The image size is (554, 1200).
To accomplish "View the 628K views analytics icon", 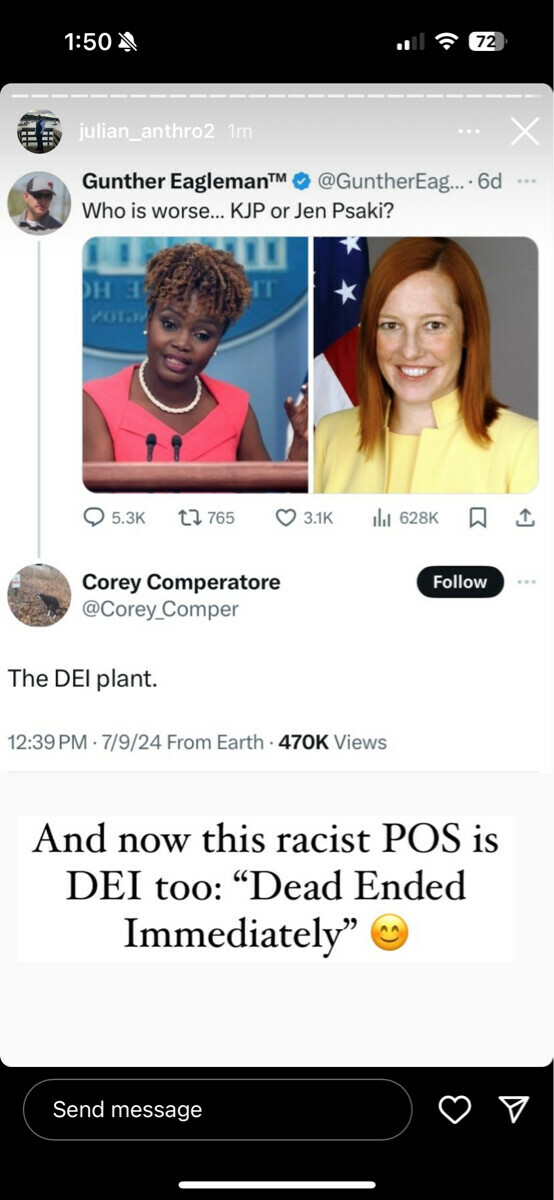I will [x=381, y=517].
